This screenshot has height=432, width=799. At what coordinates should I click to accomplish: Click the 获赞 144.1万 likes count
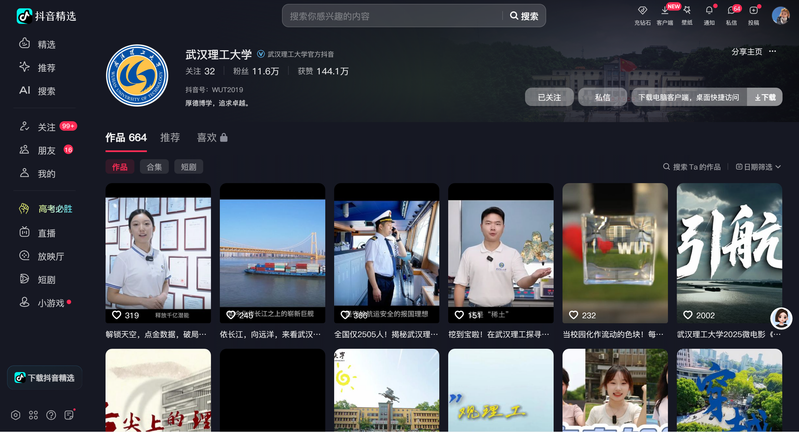click(323, 71)
